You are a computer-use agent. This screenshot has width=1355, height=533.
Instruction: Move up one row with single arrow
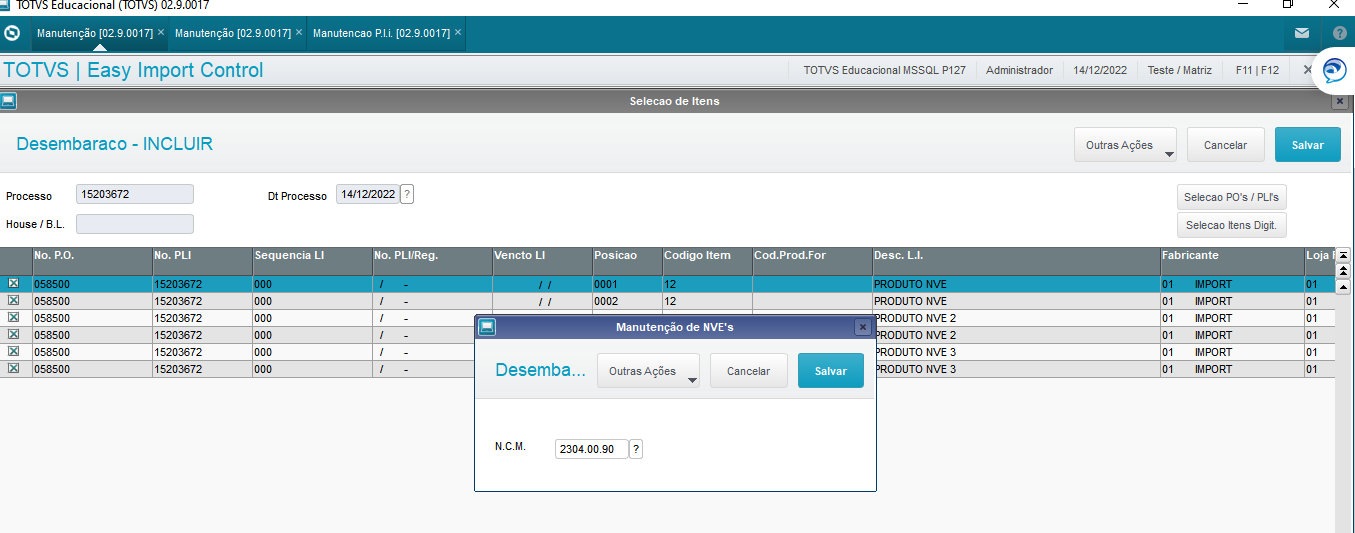pyautogui.click(x=1343, y=285)
